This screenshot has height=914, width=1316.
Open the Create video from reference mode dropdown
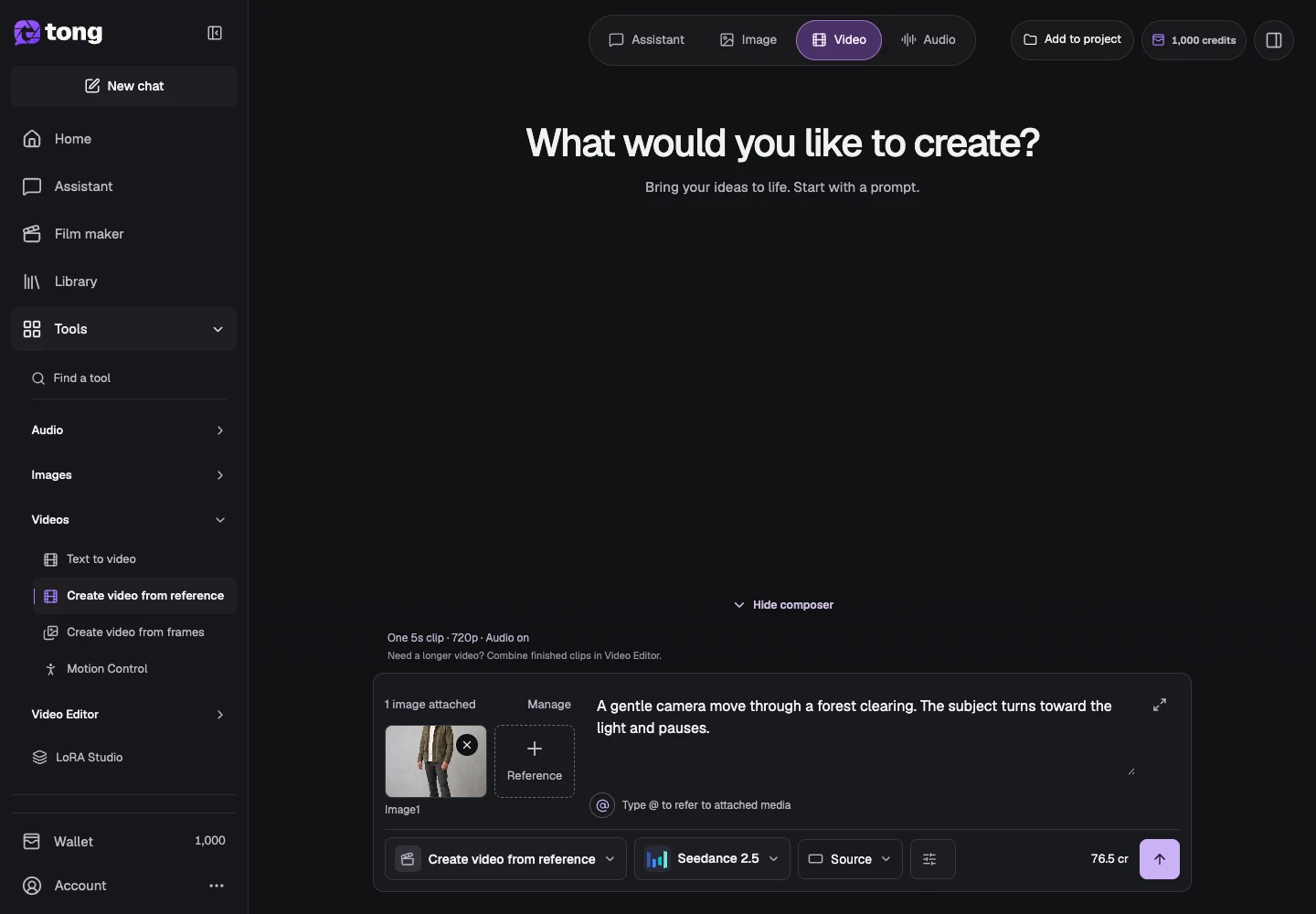pyautogui.click(x=505, y=859)
